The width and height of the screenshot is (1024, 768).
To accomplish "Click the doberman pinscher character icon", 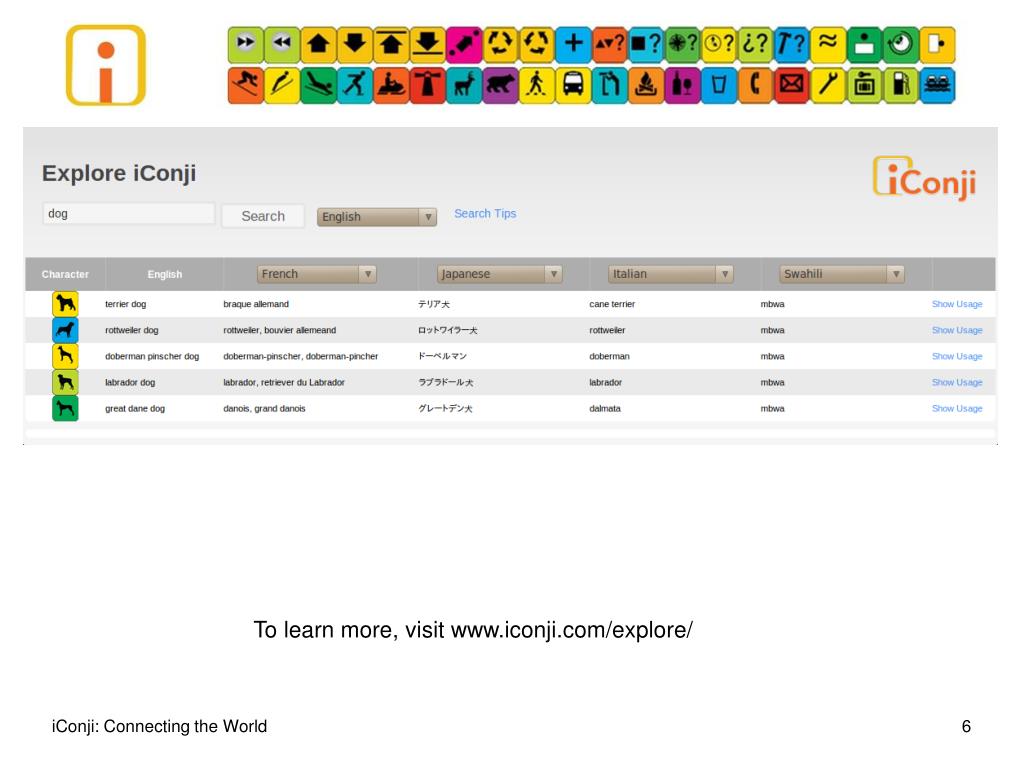I will coord(65,356).
